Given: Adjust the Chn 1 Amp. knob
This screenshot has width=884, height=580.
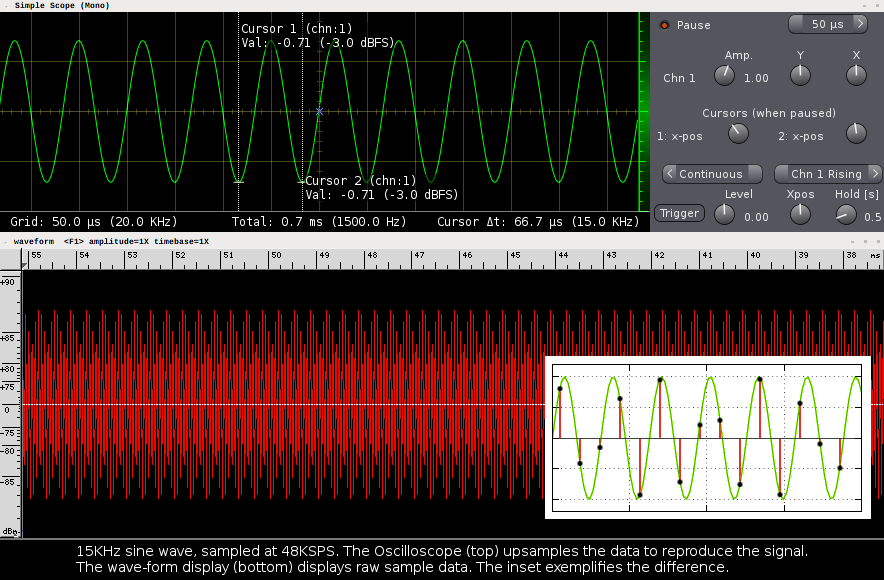Looking at the screenshot, I should [724, 75].
